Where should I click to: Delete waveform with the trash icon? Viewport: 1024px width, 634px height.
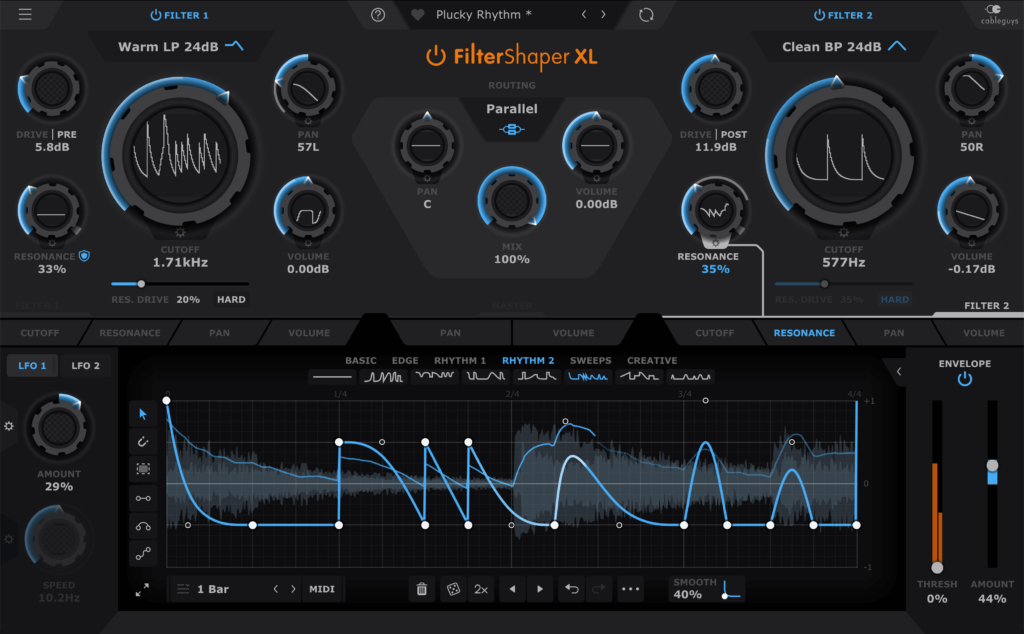422,589
